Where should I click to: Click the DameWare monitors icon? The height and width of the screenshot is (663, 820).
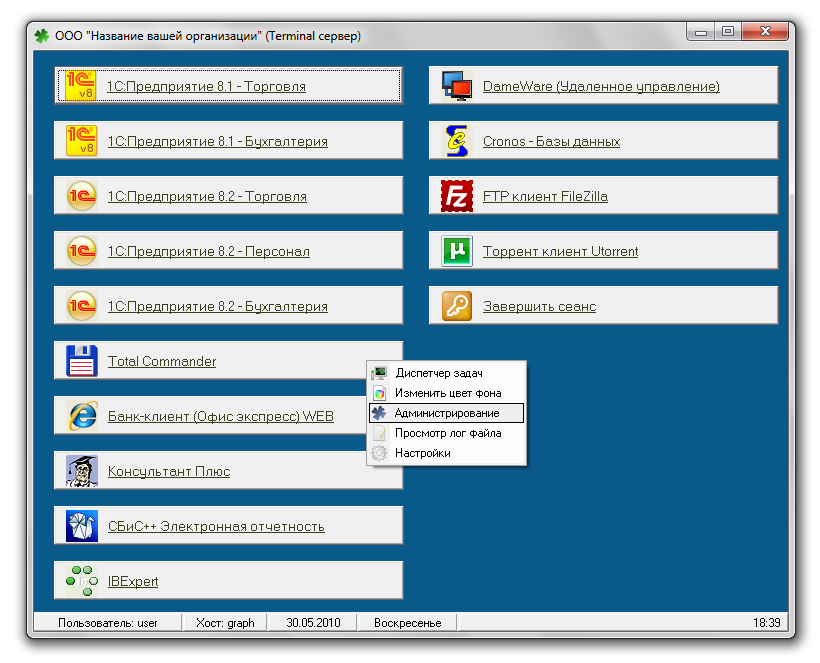coord(457,86)
